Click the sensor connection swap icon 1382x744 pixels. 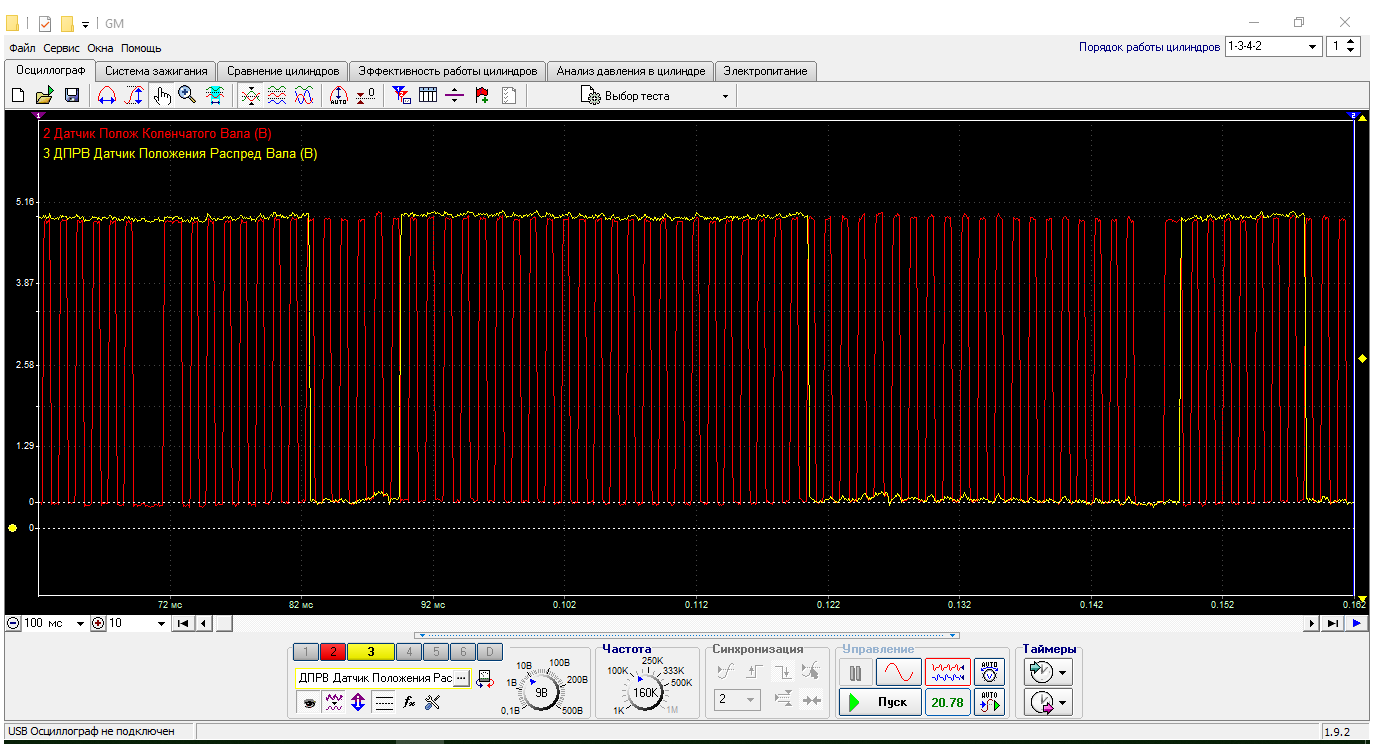click(x=485, y=679)
